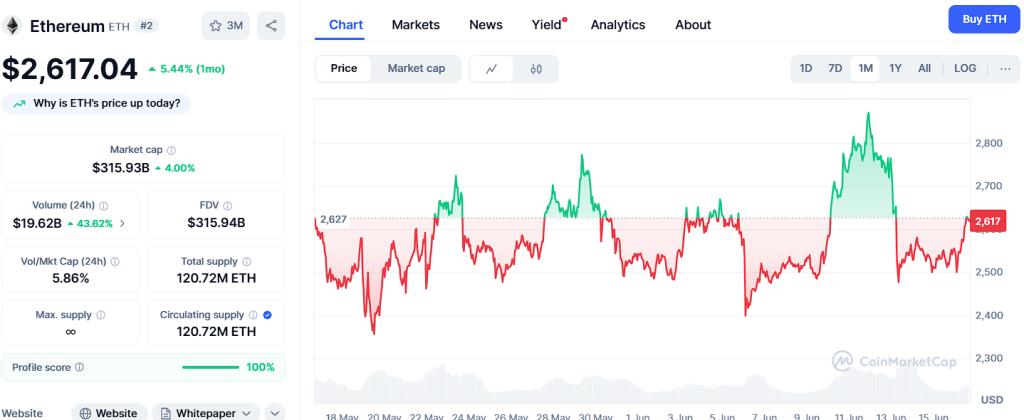The height and width of the screenshot is (420, 1024).
Task: Switch to line chart view icon
Action: coord(492,69)
